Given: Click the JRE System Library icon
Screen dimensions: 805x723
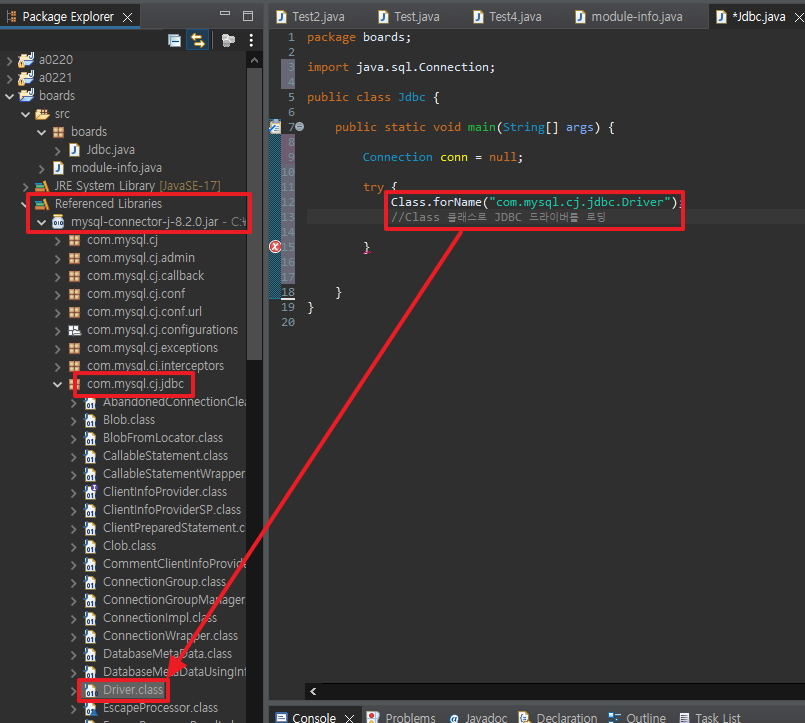Looking at the screenshot, I should [42, 186].
